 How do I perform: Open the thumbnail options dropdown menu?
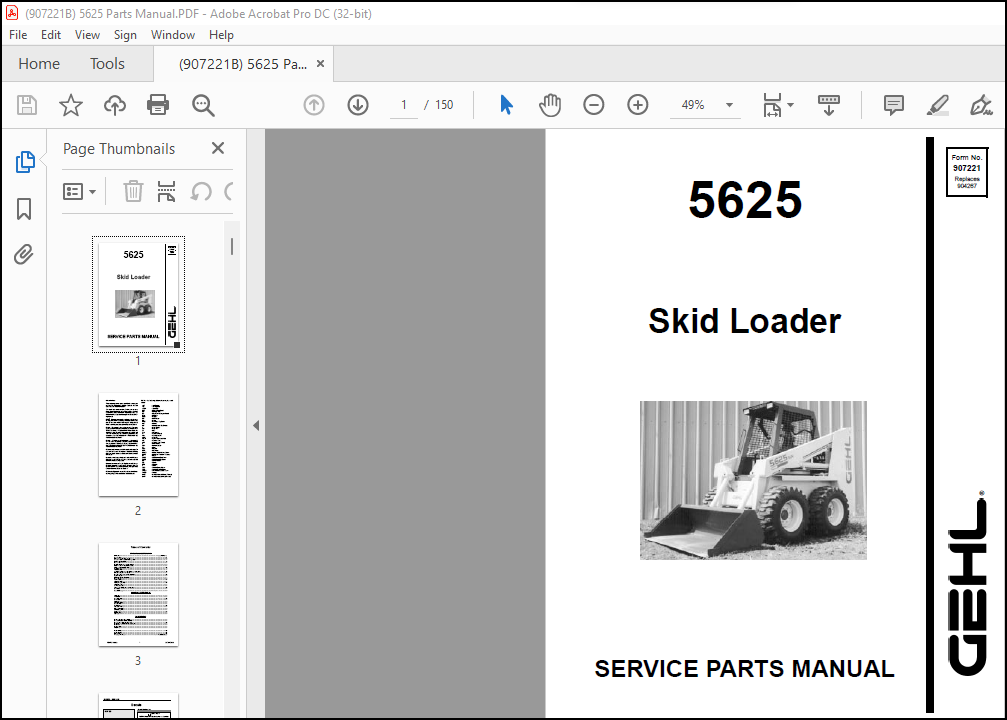tap(79, 191)
